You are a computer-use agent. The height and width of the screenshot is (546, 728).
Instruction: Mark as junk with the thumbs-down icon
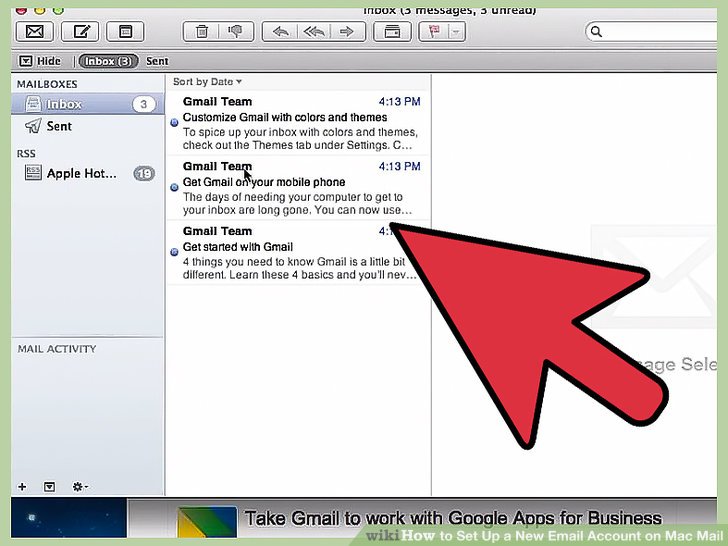[236, 32]
